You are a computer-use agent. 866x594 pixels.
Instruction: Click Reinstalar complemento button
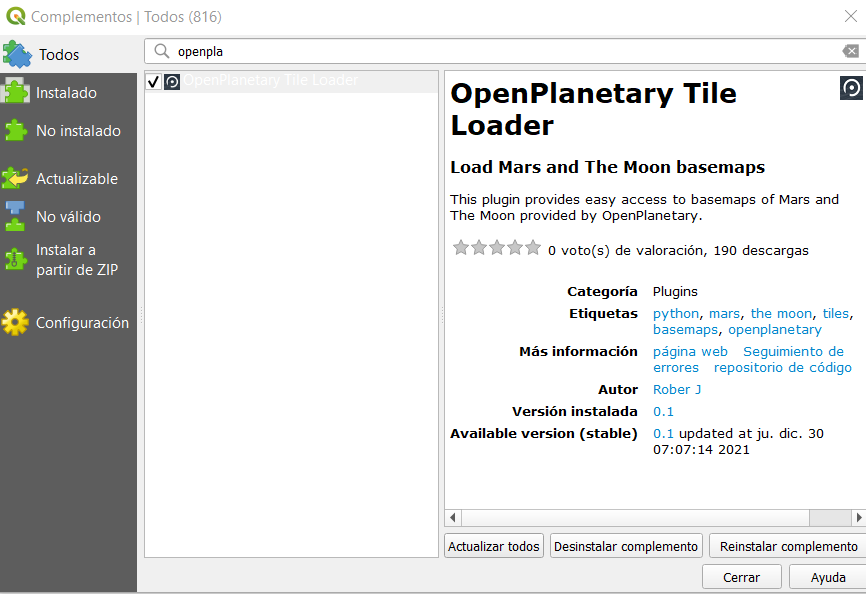point(788,546)
